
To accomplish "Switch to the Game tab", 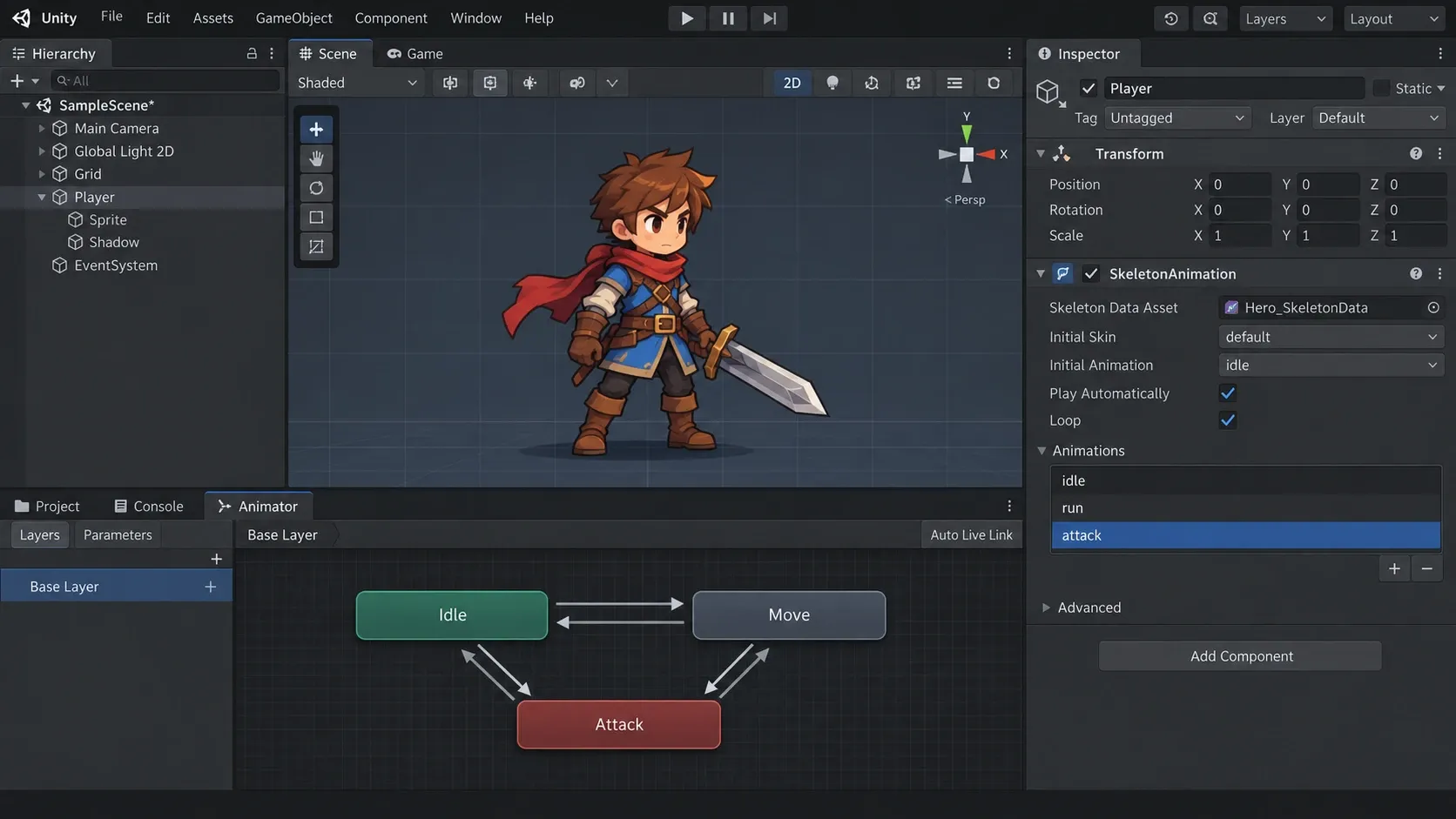I will coord(415,53).
